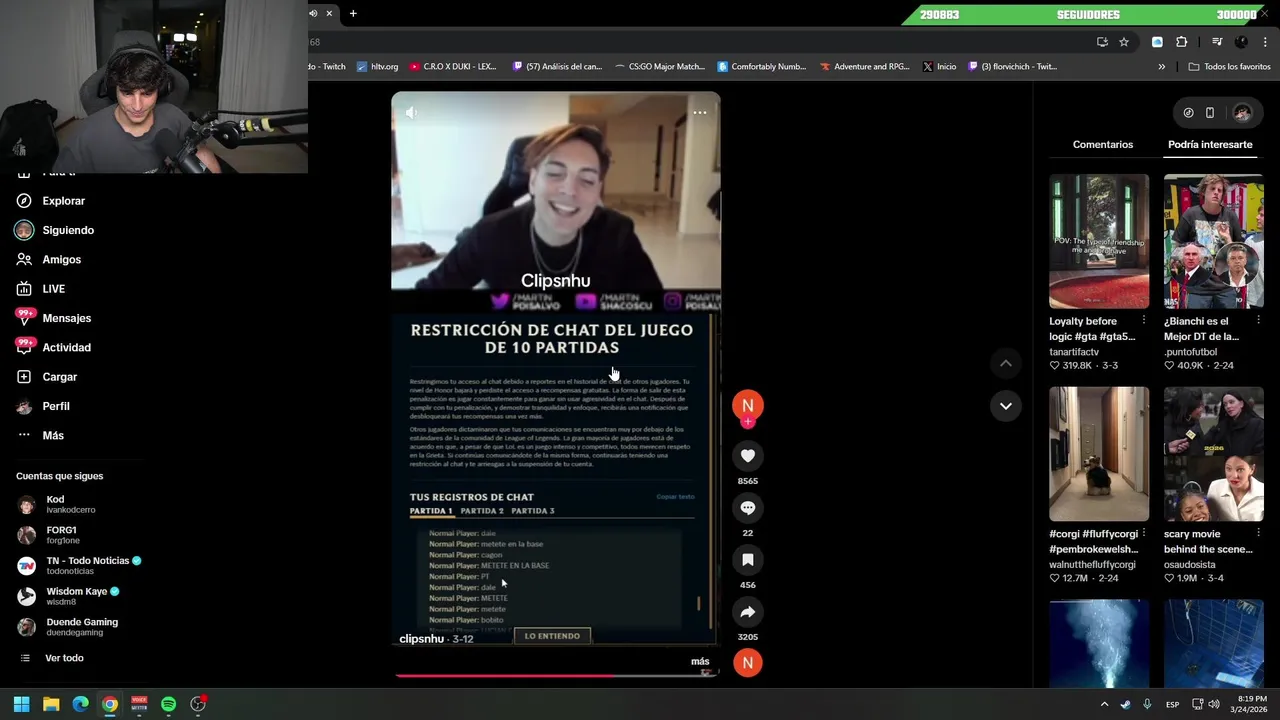Like the clipsnhu video using the heart

(x=747, y=456)
